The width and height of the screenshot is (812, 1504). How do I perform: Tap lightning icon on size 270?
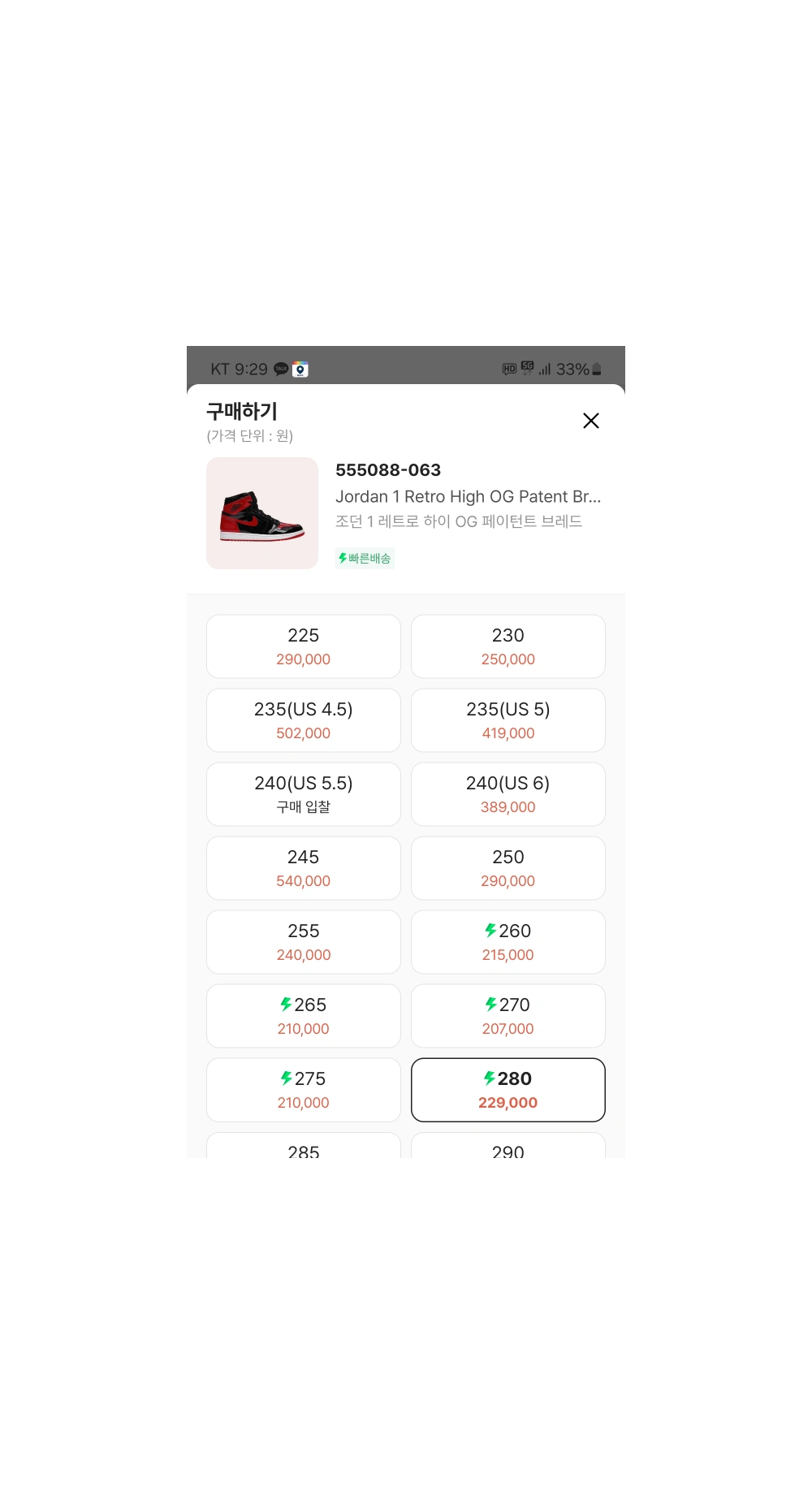pyautogui.click(x=491, y=1005)
